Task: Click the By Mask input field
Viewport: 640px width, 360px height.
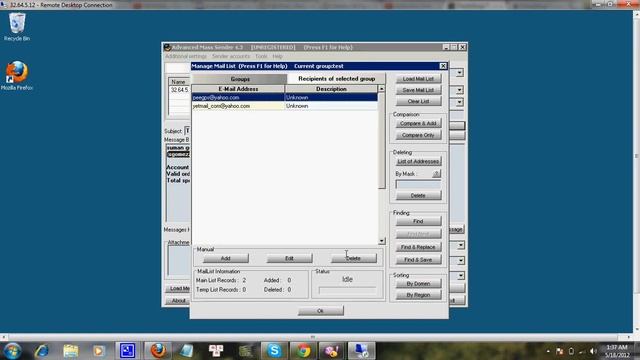Action: click(418, 184)
